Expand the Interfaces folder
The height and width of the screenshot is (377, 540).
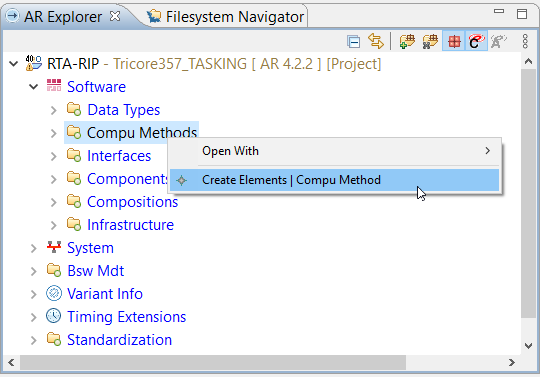pos(53,156)
